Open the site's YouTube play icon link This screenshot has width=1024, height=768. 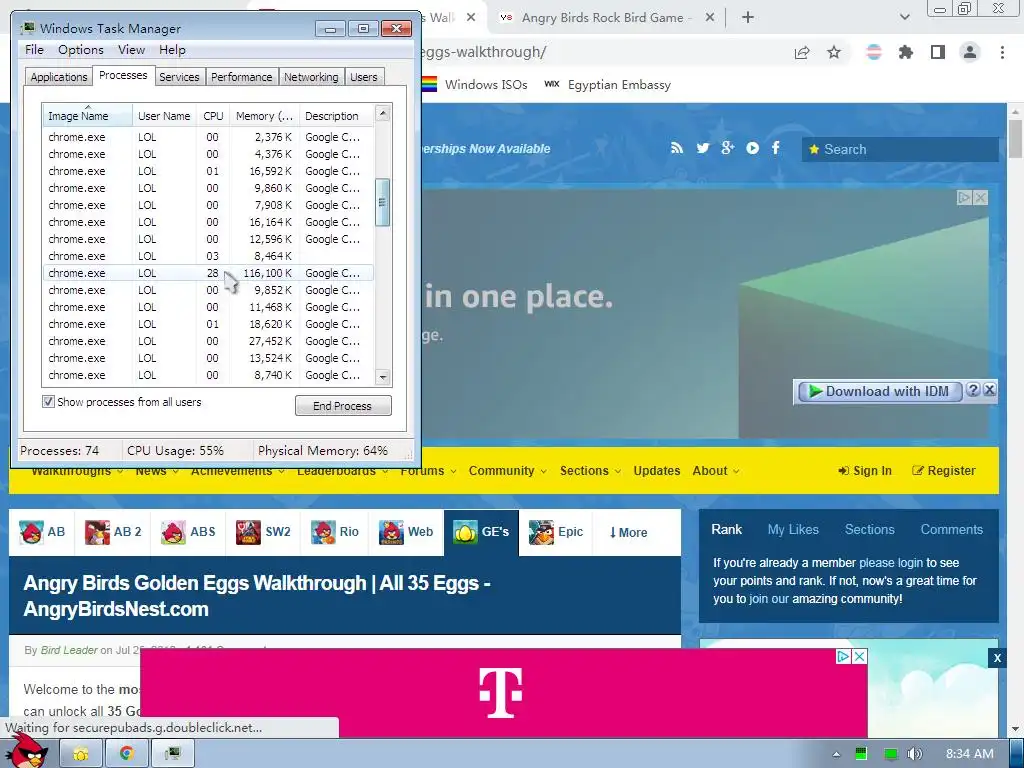click(x=752, y=148)
